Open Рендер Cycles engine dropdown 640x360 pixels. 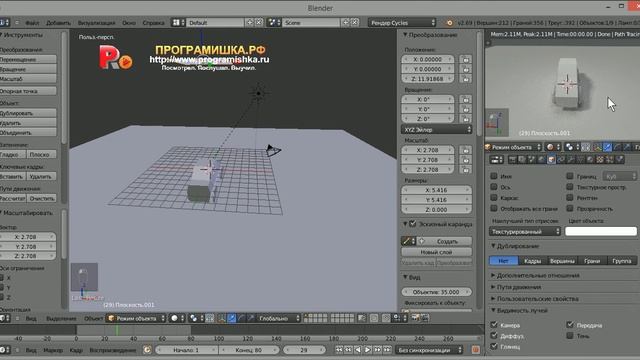pos(402,22)
